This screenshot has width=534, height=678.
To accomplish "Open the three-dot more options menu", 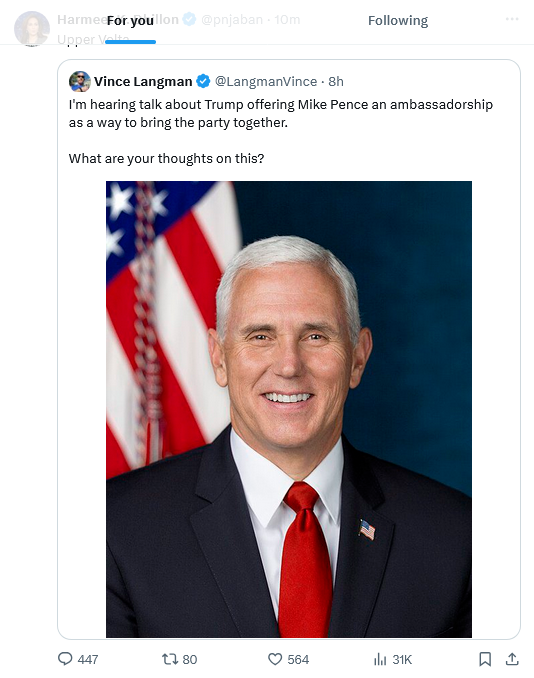I will tap(512, 19).
